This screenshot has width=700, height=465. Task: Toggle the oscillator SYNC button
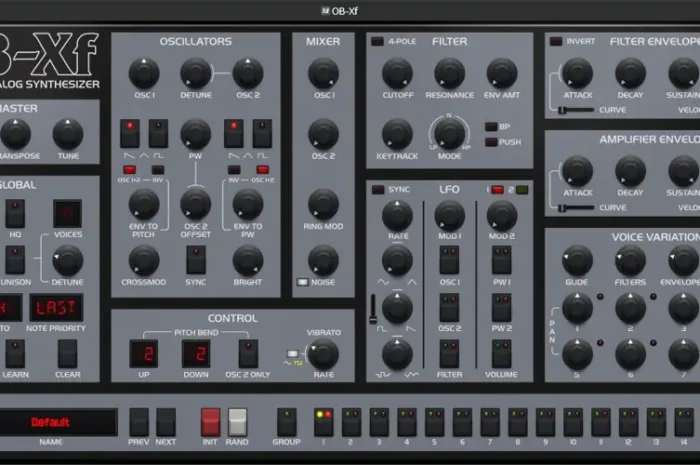tap(196, 260)
